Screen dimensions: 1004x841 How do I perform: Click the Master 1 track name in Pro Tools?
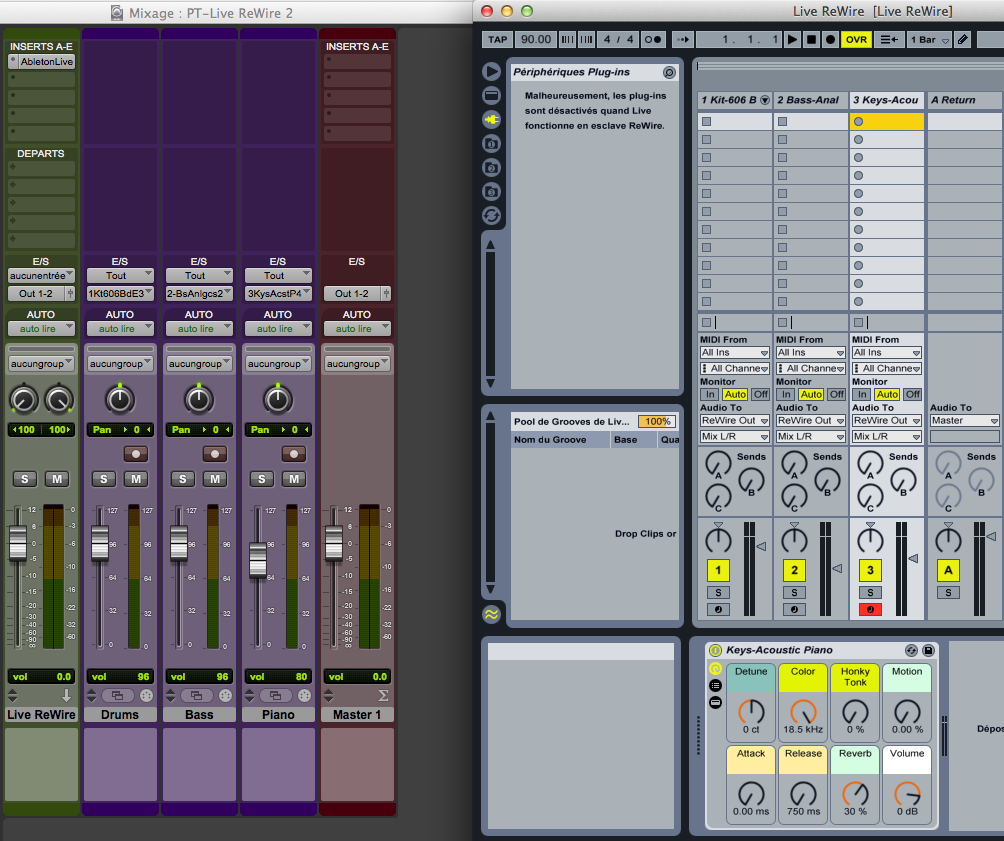click(357, 715)
